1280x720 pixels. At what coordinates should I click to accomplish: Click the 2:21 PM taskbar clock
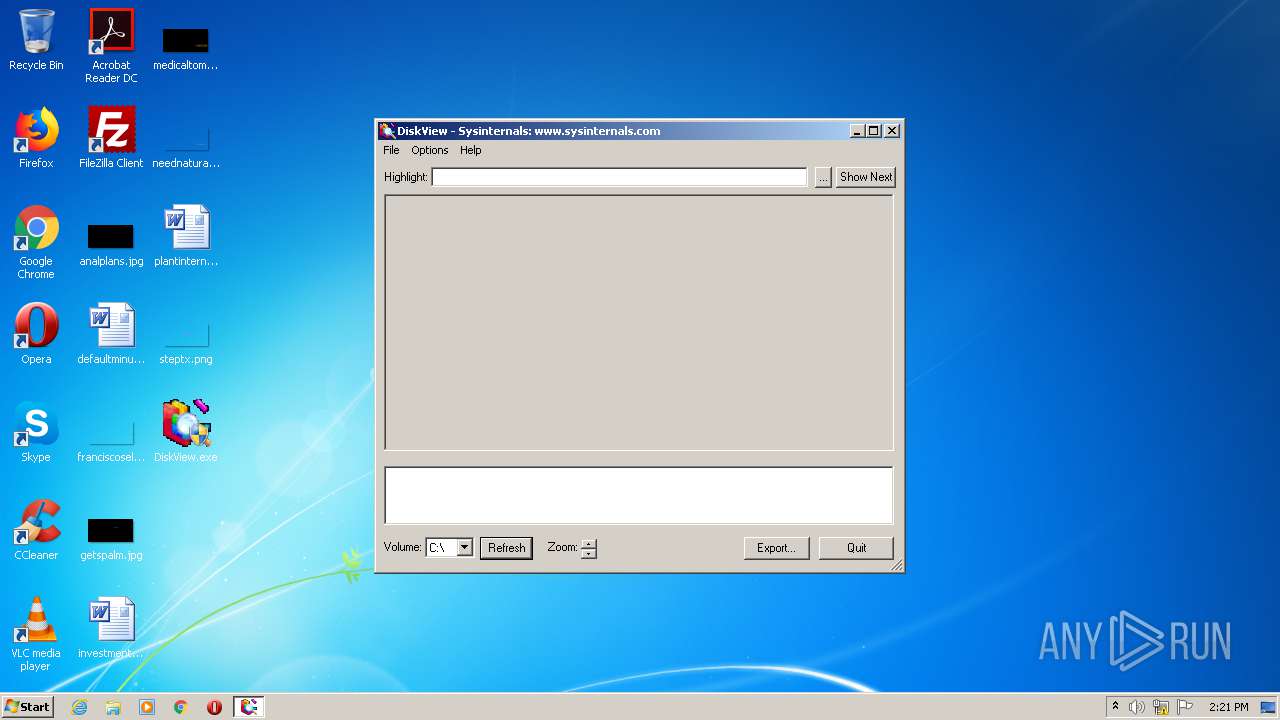coord(1228,707)
